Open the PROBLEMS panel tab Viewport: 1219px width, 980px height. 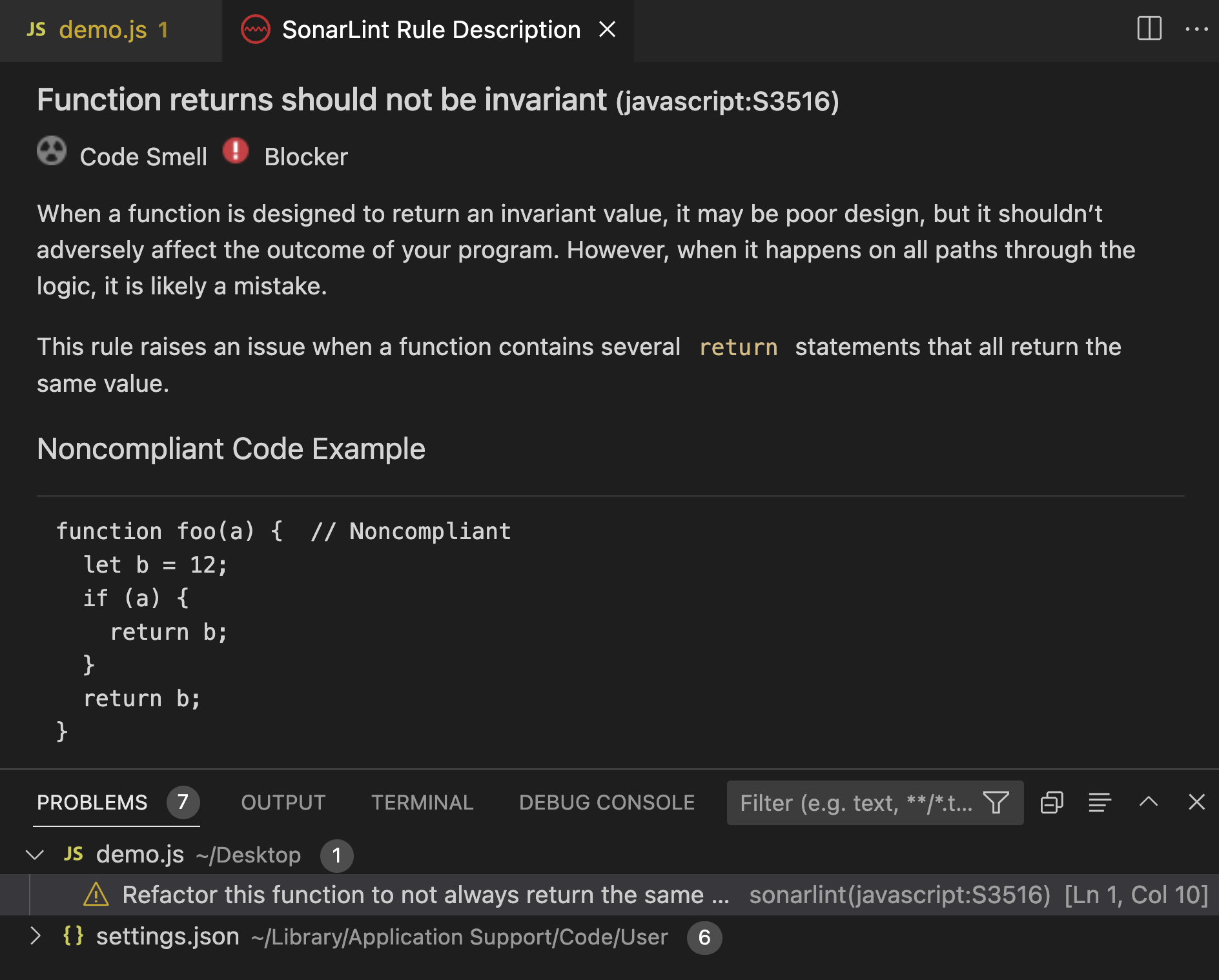[92, 802]
